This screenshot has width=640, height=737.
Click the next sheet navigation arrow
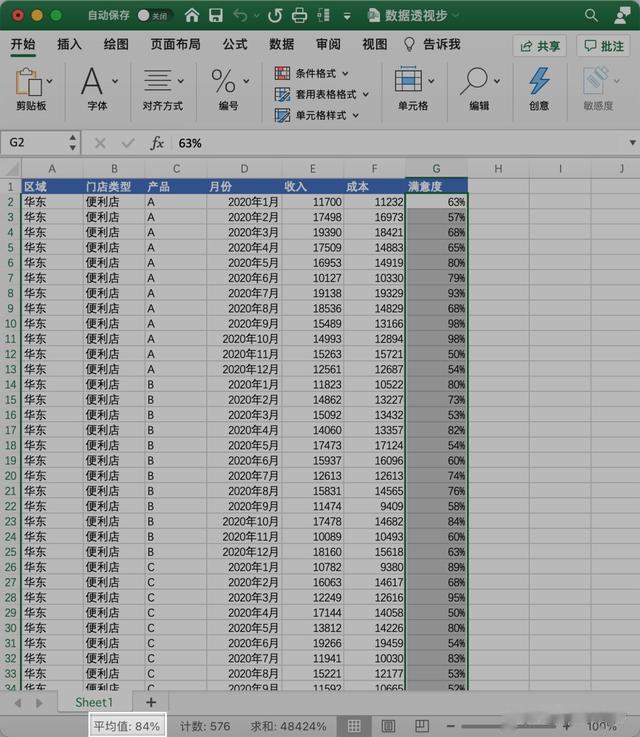(39, 703)
